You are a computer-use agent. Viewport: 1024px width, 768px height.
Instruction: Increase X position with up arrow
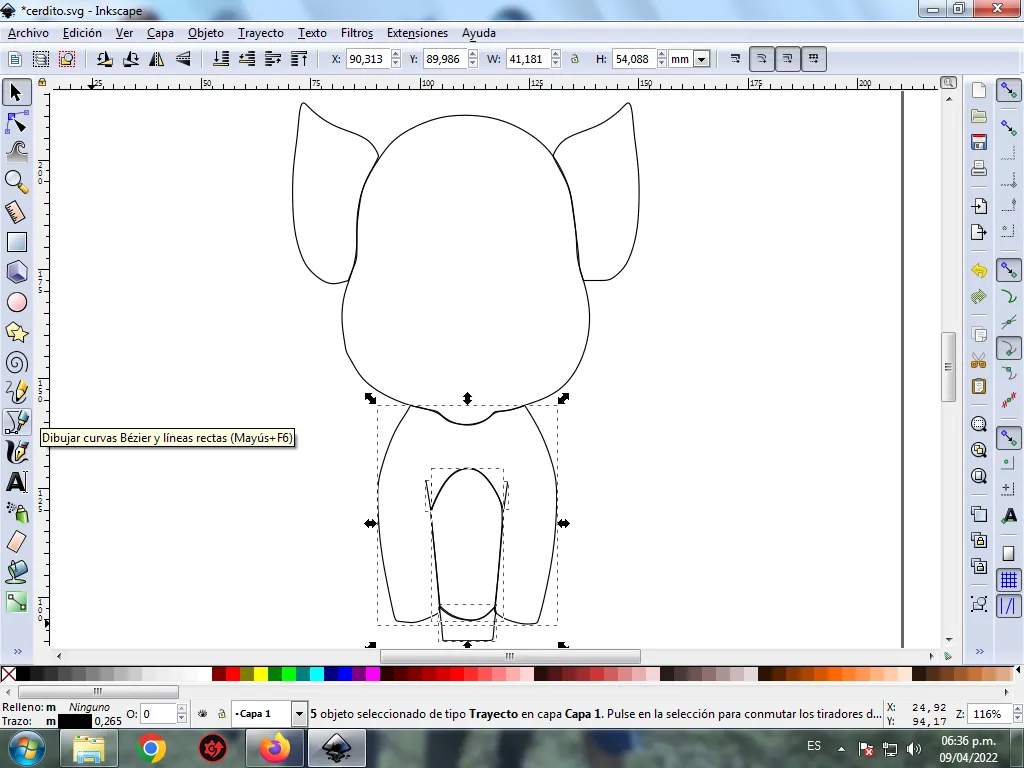[396, 54]
